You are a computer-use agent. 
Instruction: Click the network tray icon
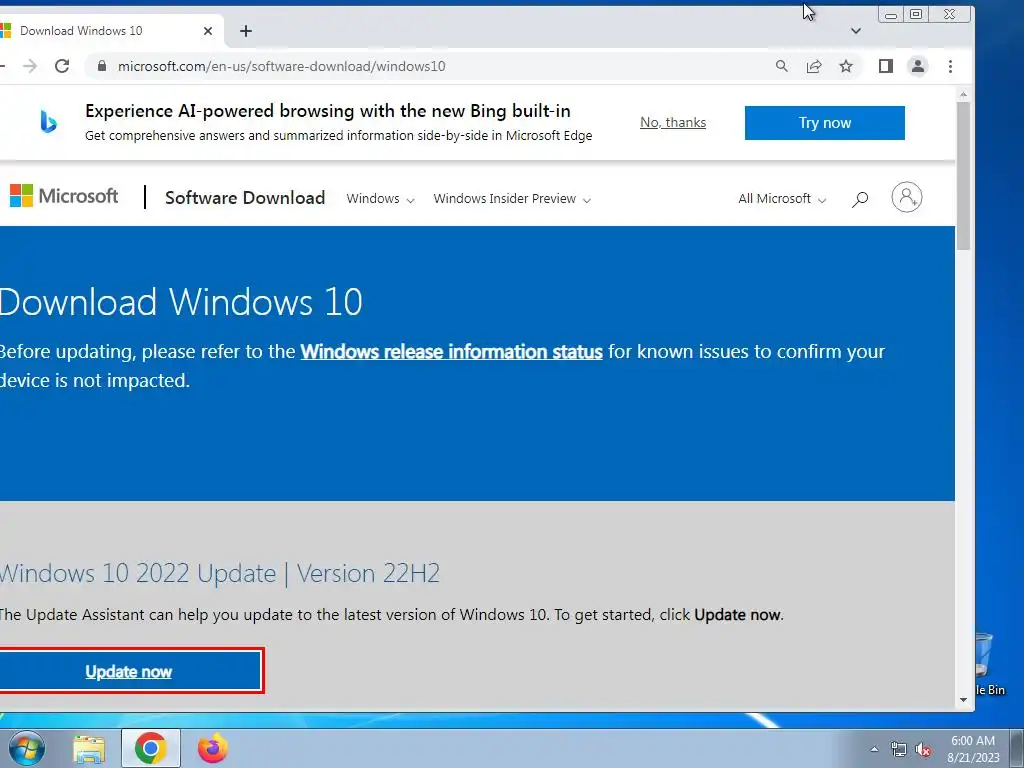click(x=899, y=749)
